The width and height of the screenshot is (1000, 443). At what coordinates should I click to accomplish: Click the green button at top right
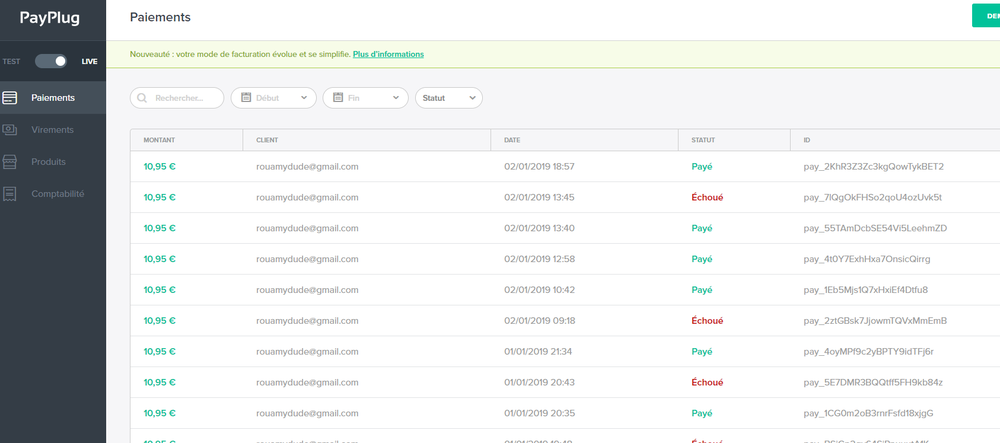986,16
